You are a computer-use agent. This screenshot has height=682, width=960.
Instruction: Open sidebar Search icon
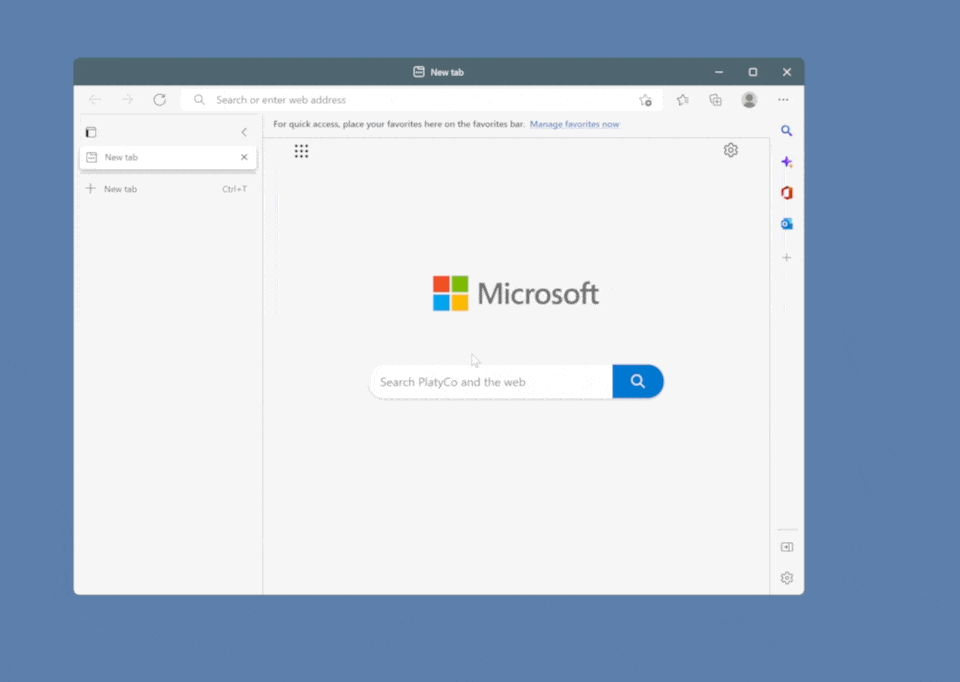787,131
